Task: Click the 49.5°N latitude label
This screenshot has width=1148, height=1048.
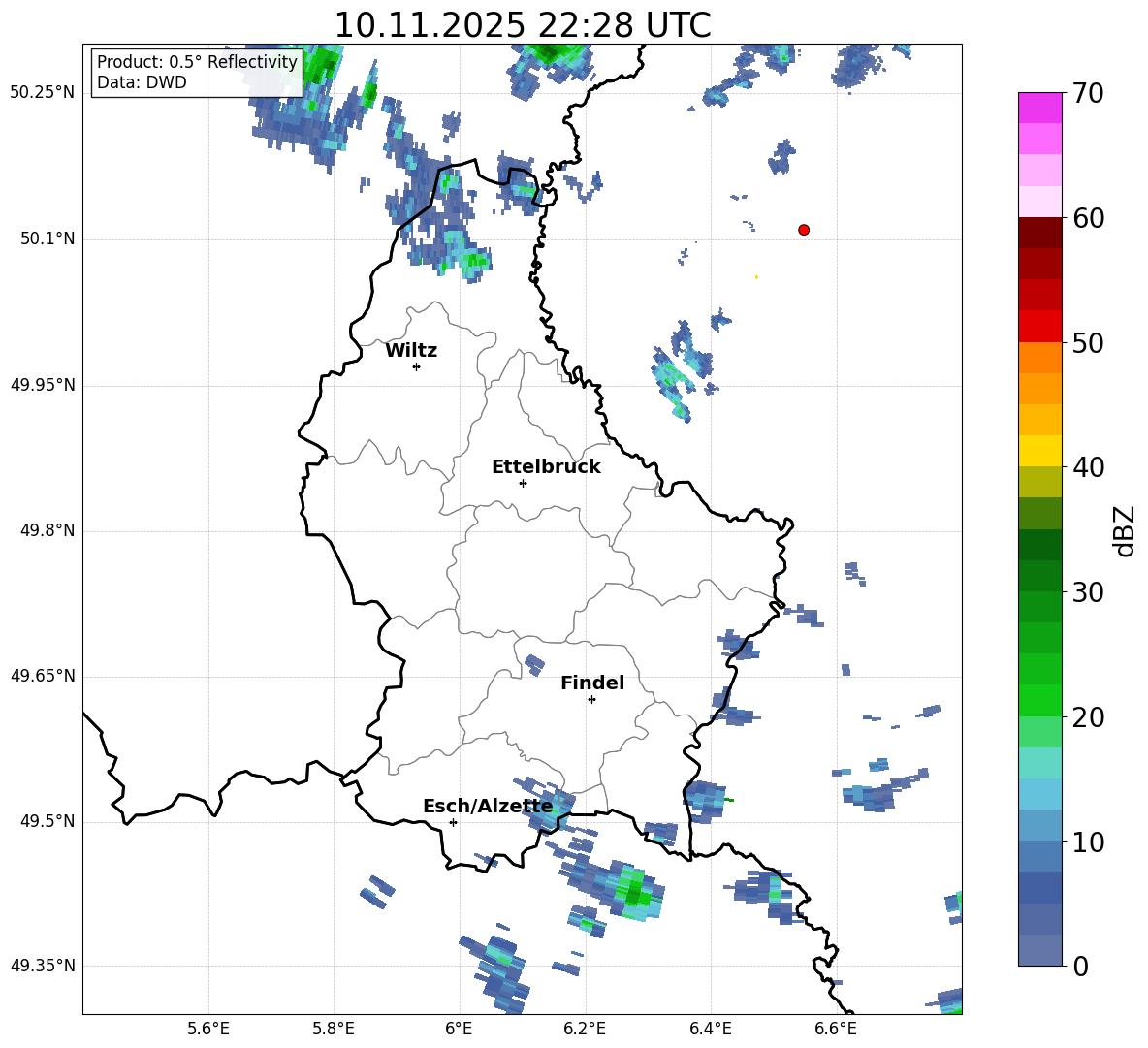Action: (x=48, y=821)
